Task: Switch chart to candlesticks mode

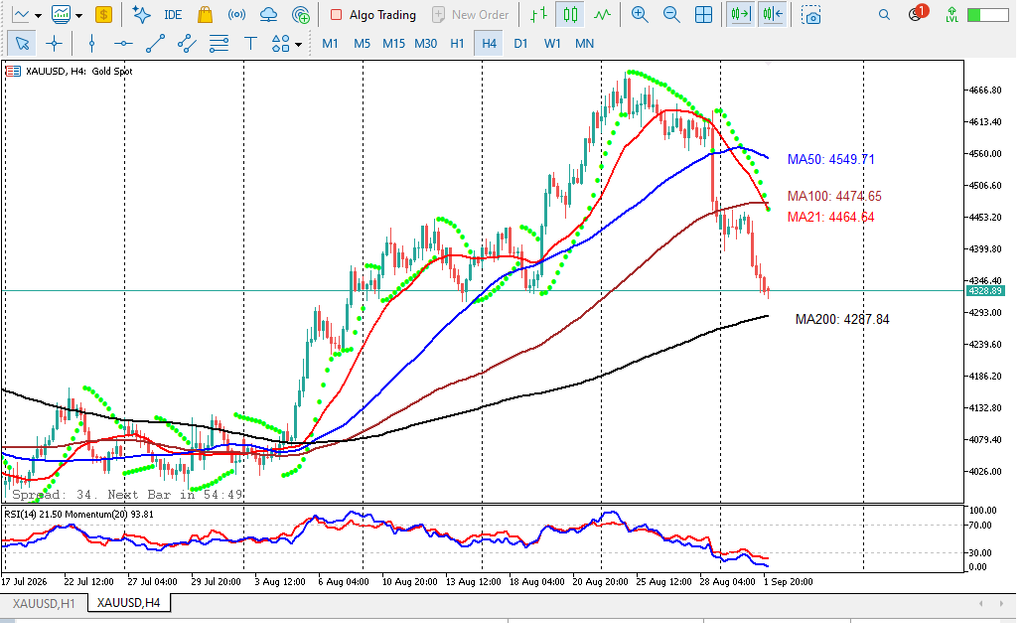Action: click(x=570, y=14)
